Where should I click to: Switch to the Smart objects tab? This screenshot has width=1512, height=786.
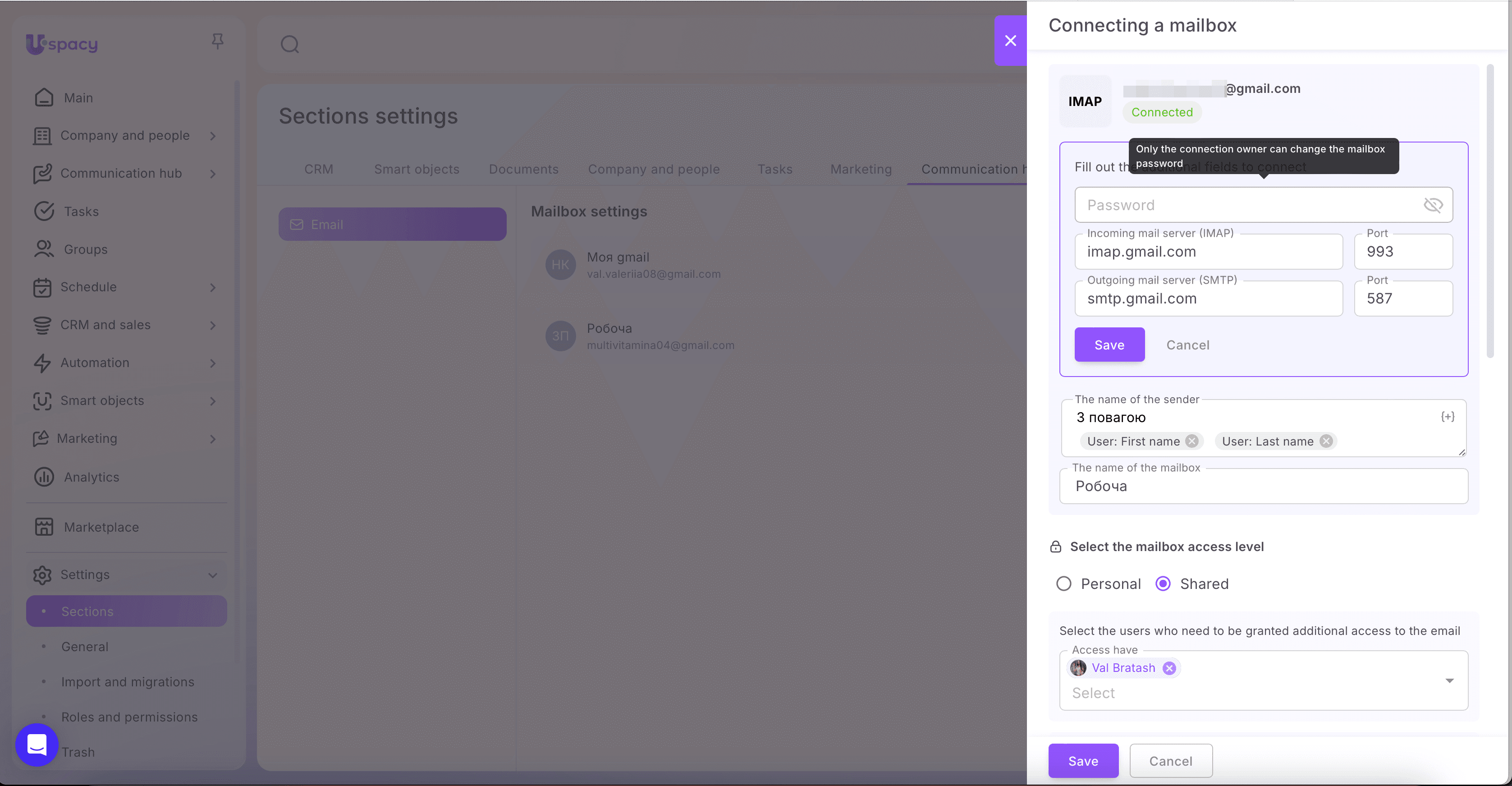pyautogui.click(x=417, y=169)
